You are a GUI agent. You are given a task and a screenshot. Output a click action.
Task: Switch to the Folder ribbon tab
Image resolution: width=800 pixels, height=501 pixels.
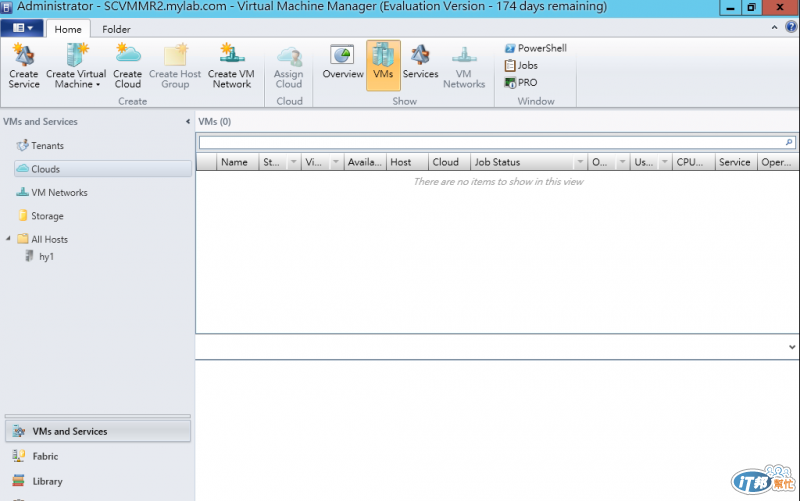(x=116, y=29)
